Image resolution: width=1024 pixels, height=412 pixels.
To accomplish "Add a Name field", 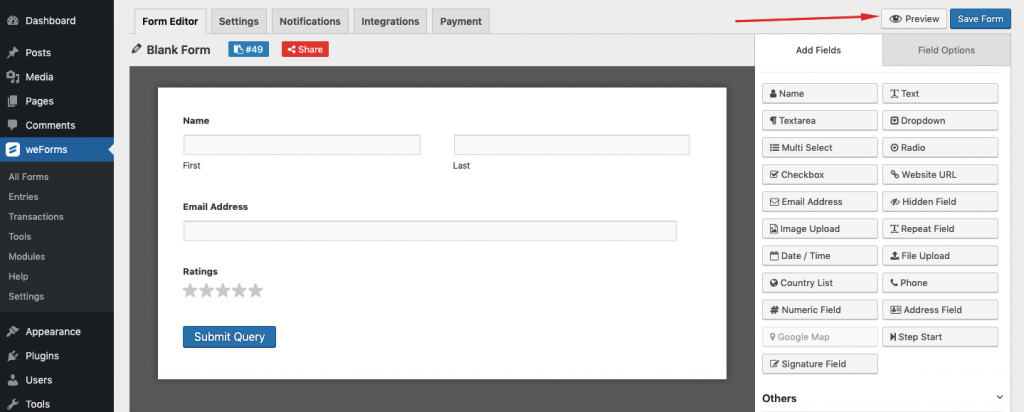I will pyautogui.click(x=820, y=93).
